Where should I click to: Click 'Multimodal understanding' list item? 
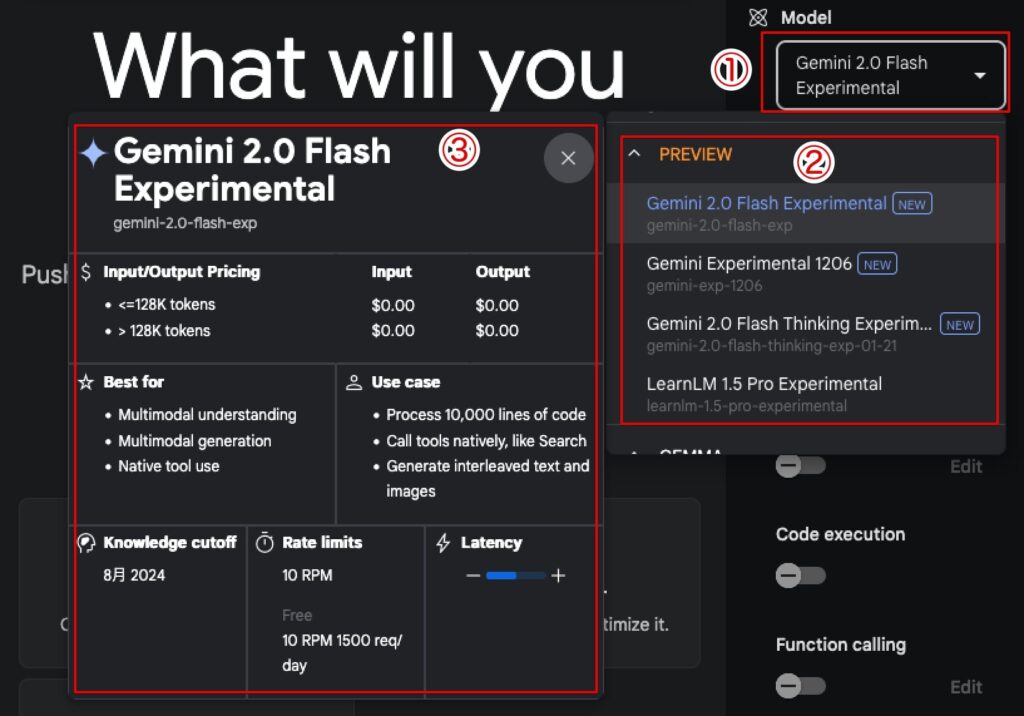(207, 415)
